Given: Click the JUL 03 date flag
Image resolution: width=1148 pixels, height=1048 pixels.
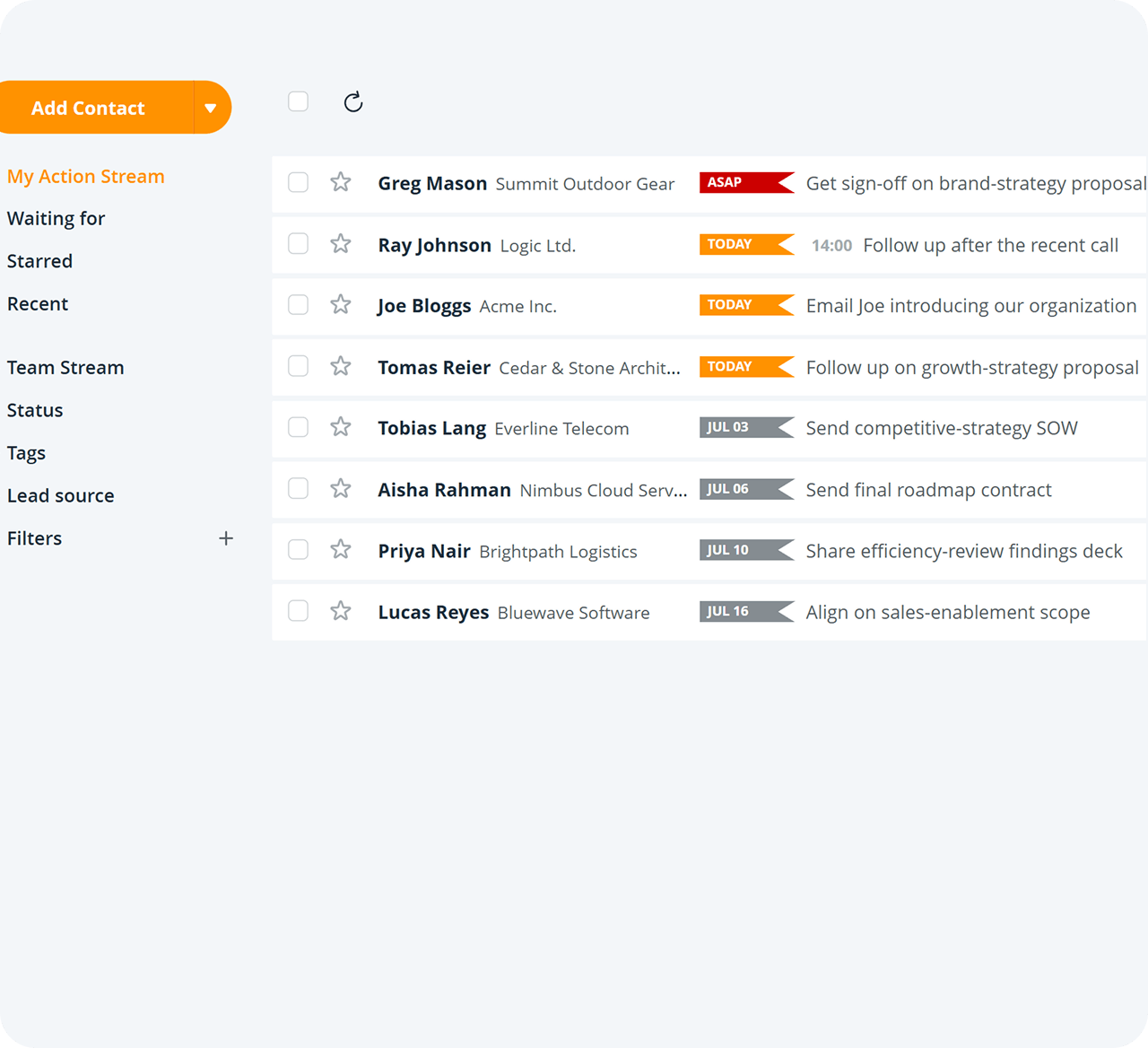Looking at the screenshot, I should point(747,427).
